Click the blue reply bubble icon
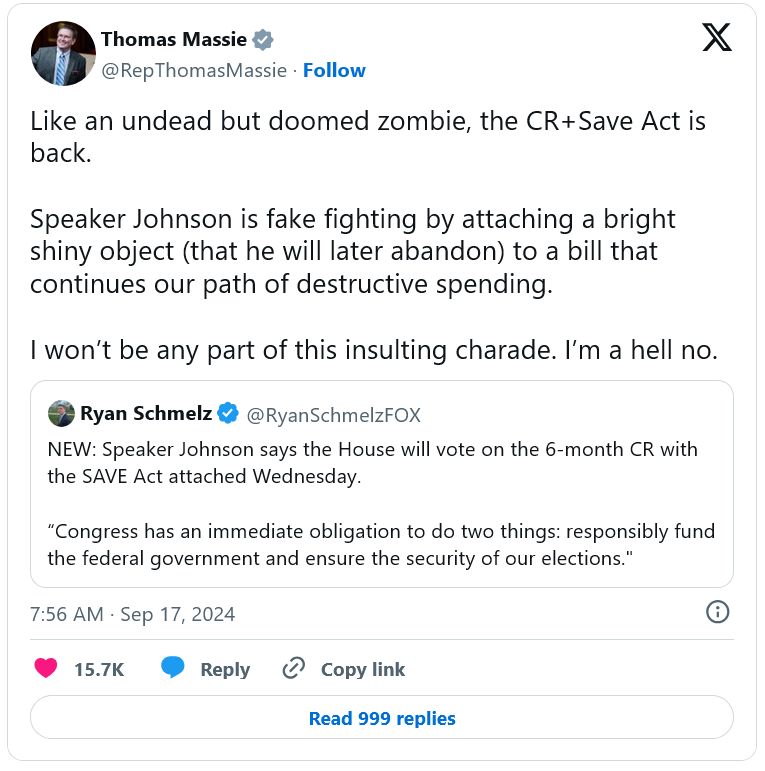The image size is (765, 771). 173,668
